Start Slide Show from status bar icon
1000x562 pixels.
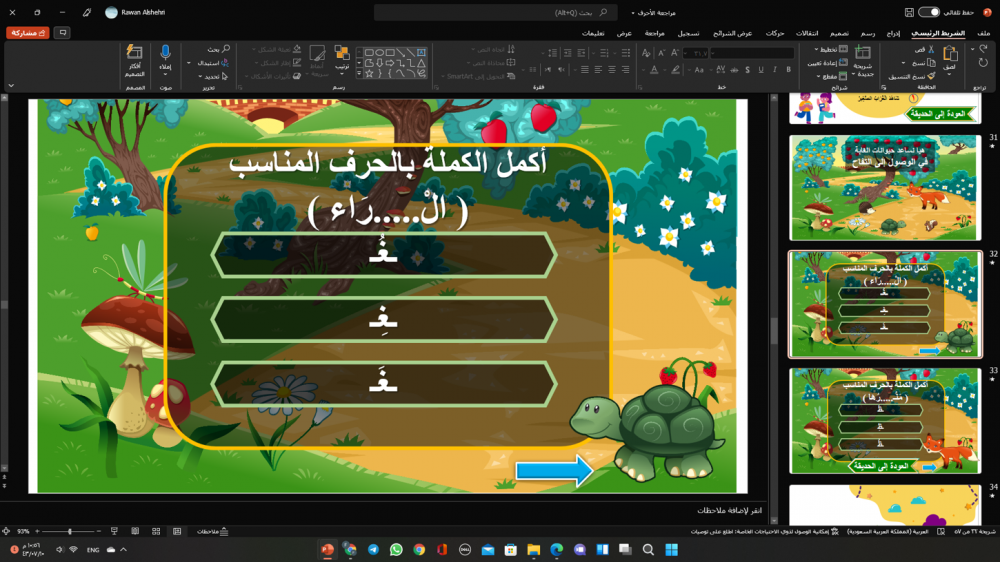click(114, 531)
